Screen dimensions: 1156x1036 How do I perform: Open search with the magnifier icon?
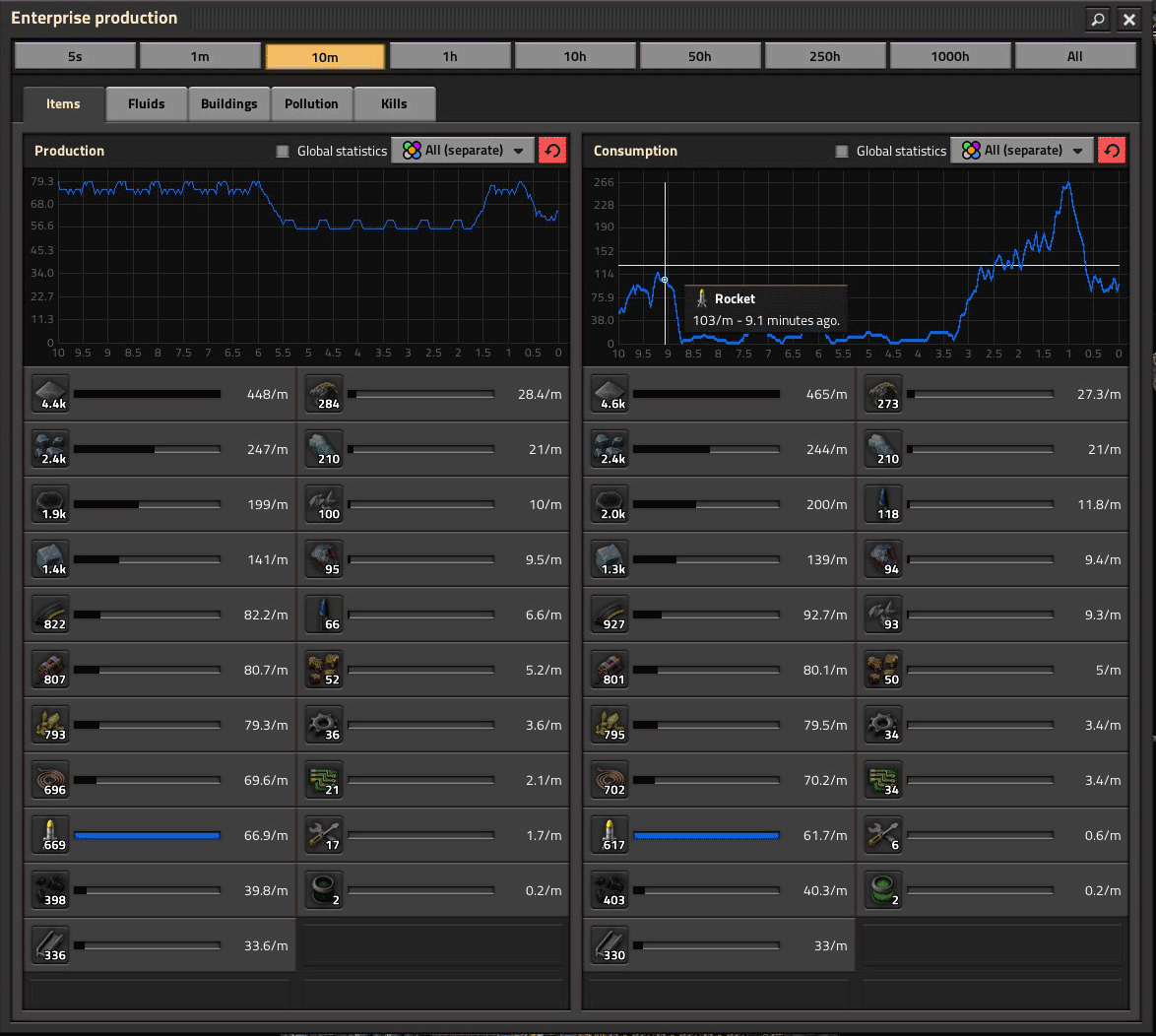click(1097, 19)
